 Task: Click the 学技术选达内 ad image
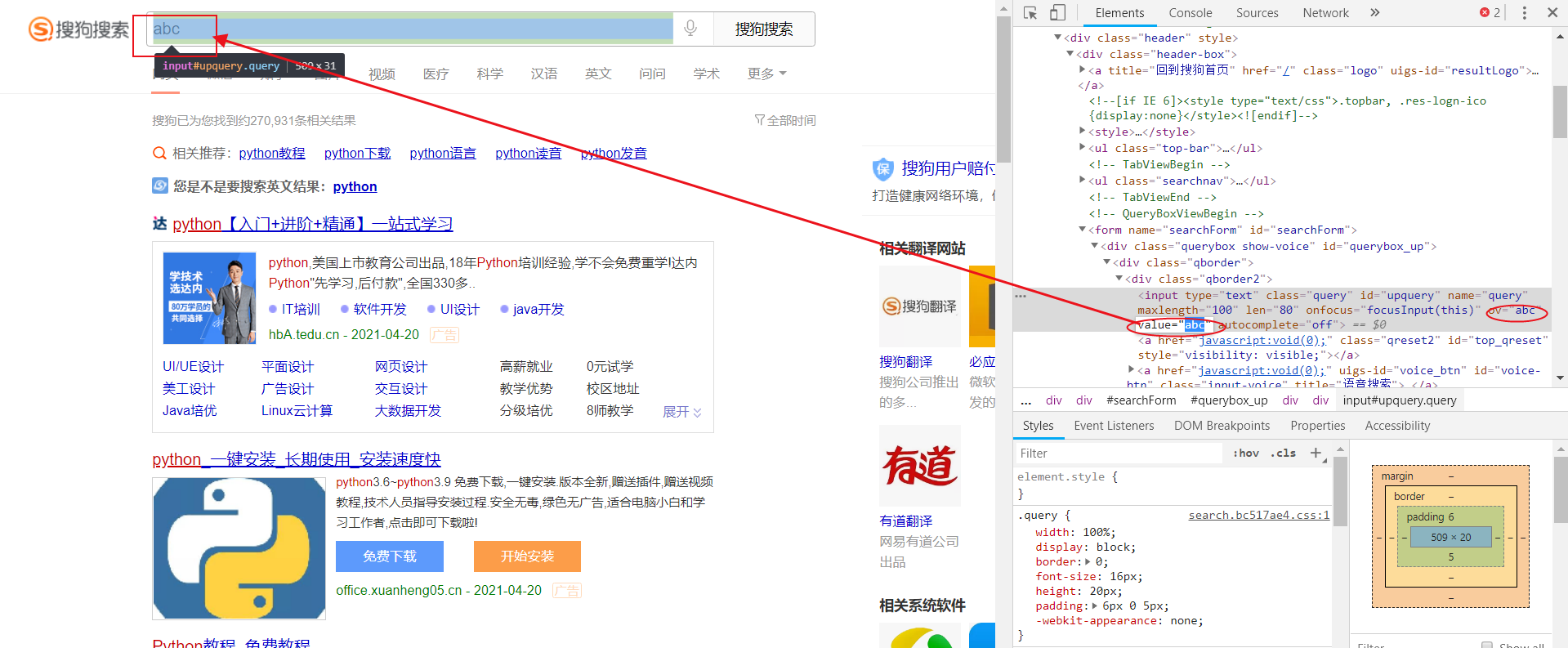pyautogui.click(x=209, y=298)
